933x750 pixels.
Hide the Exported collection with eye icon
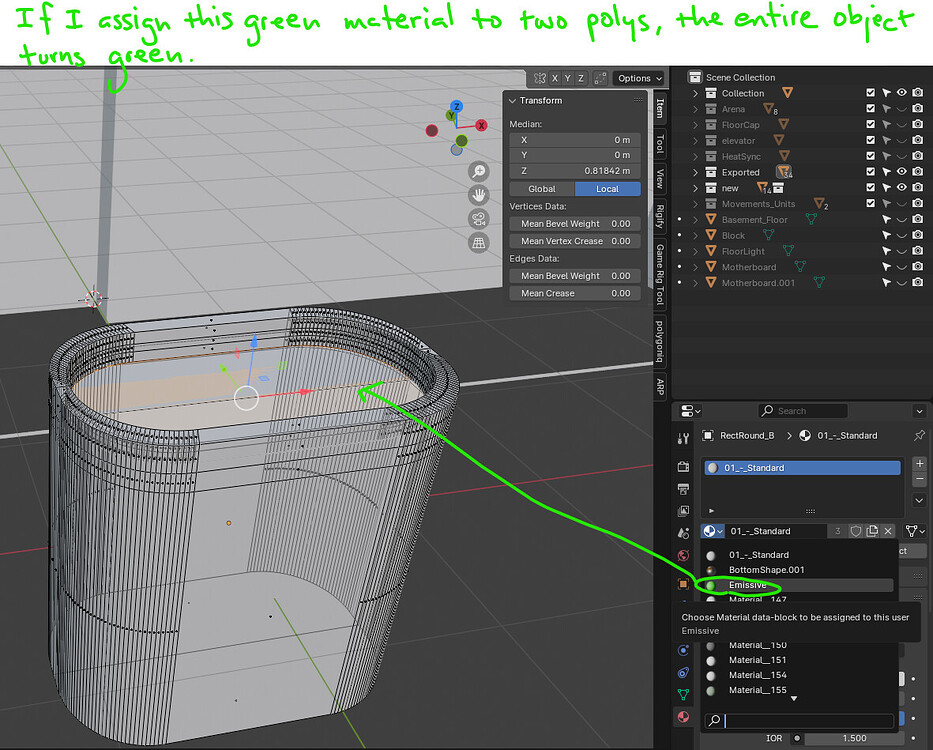pyautogui.click(x=902, y=171)
